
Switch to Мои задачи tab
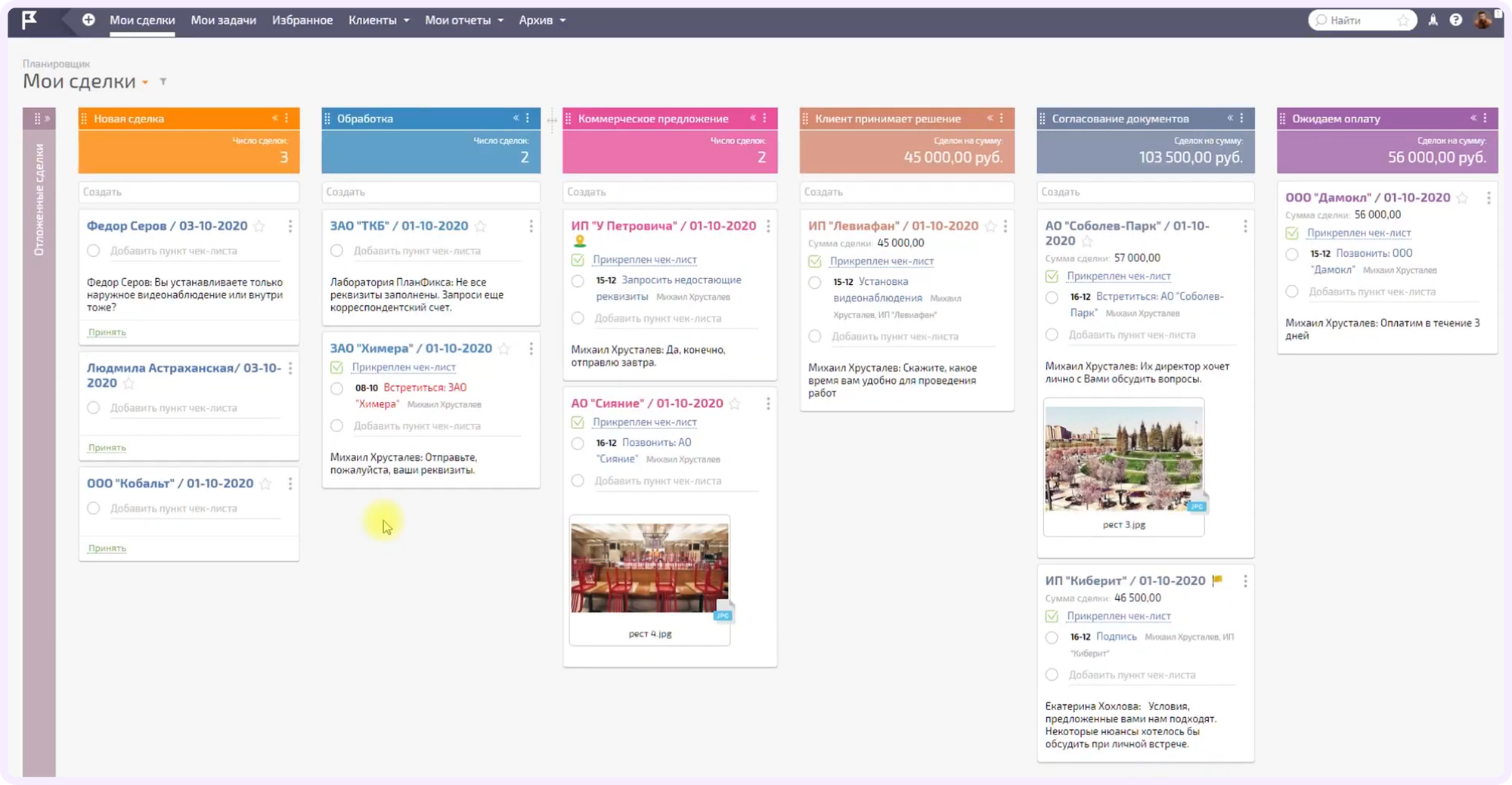223,20
